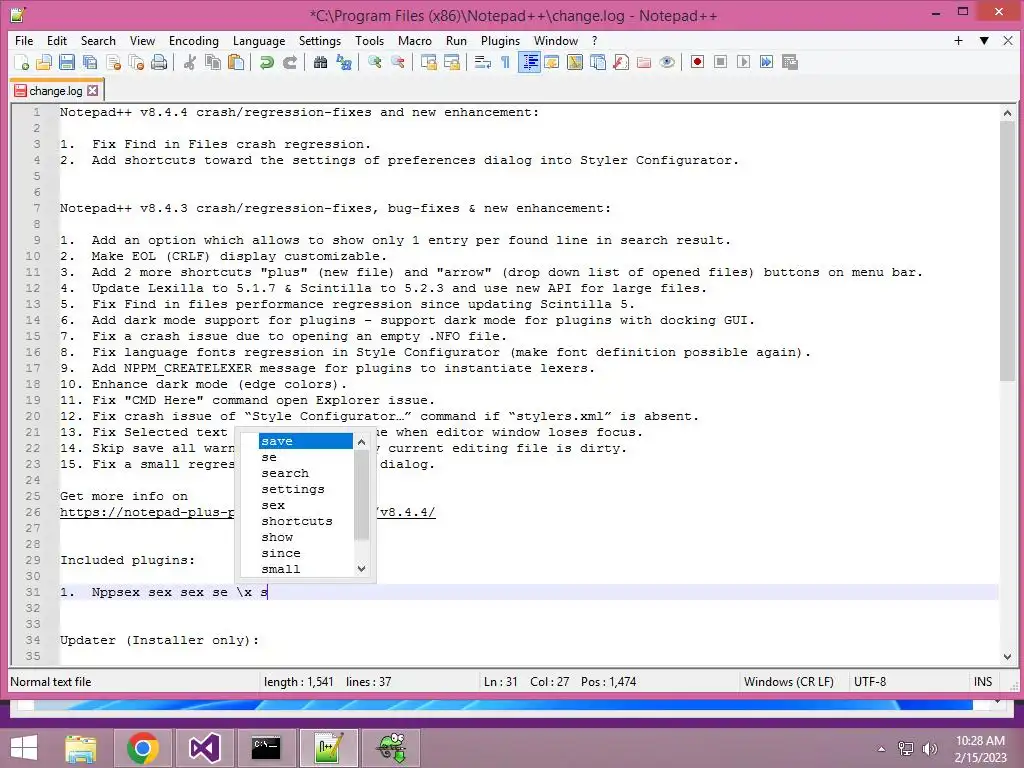
Task: Click the plus new-file button on menu bar
Action: point(958,40)
